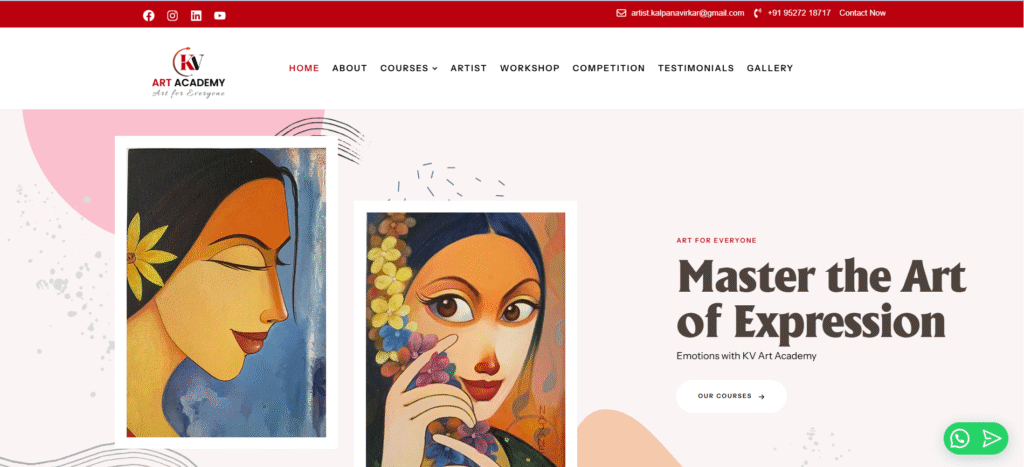Open the LinkedIn social icon

[196, 16]
